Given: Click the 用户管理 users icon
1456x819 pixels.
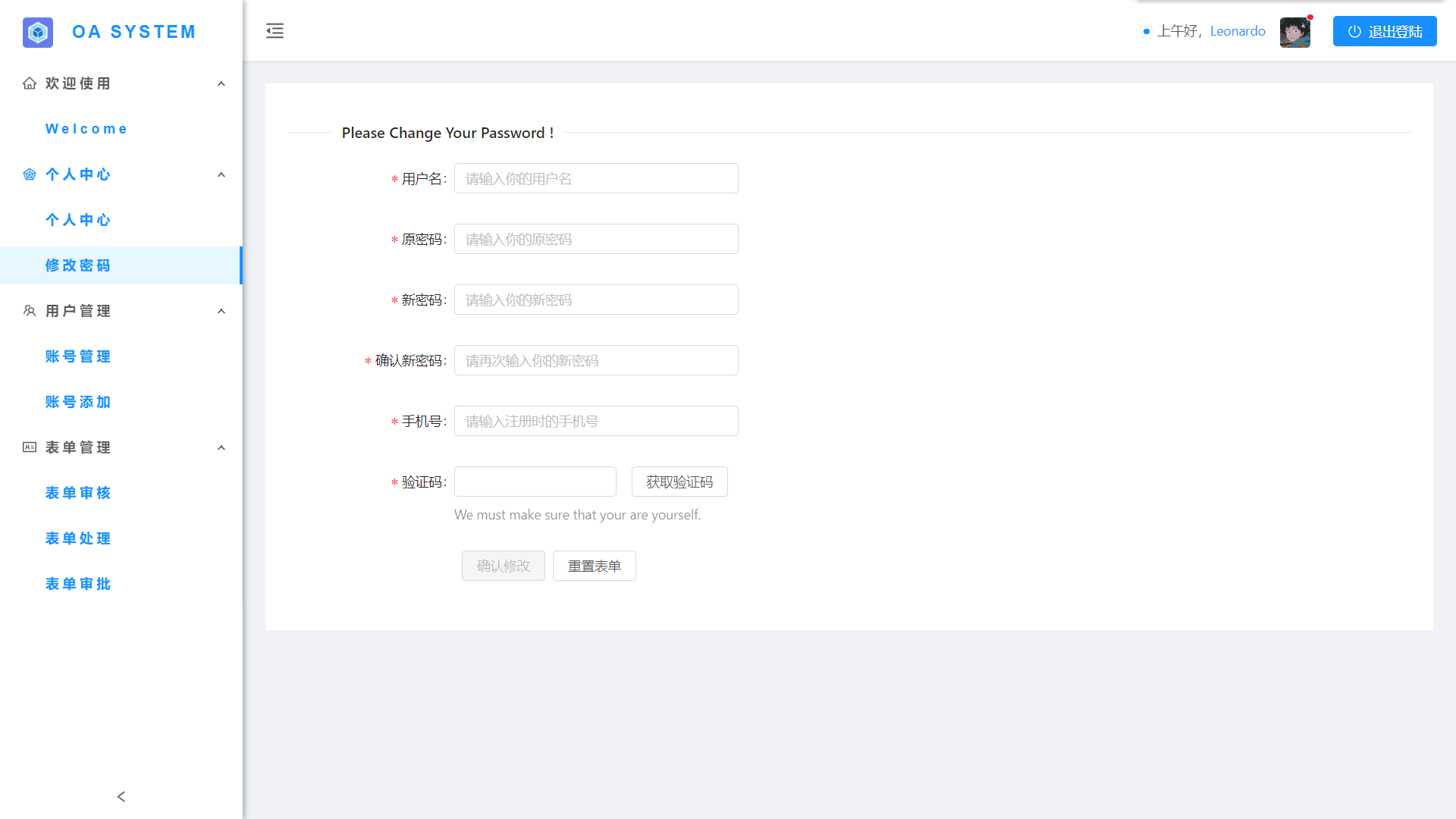Looking at the screenshot, I should [30, 311].
